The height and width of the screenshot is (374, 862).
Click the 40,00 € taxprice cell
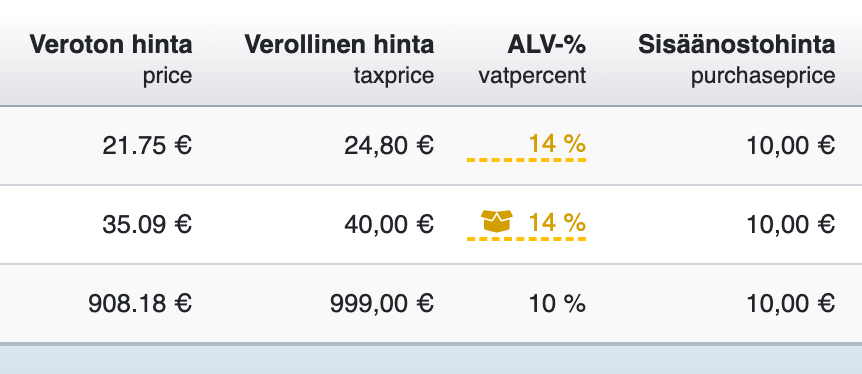389,224
